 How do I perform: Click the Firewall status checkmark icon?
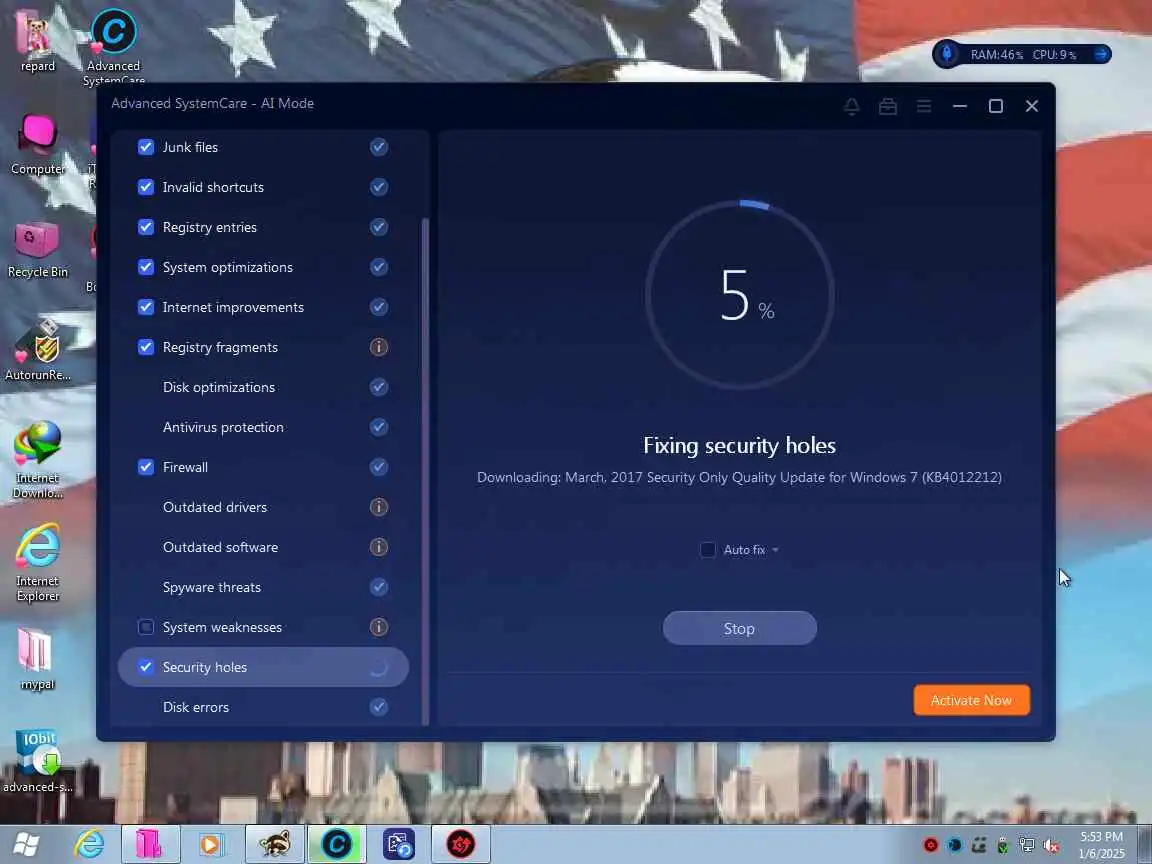tap(378, 467)
